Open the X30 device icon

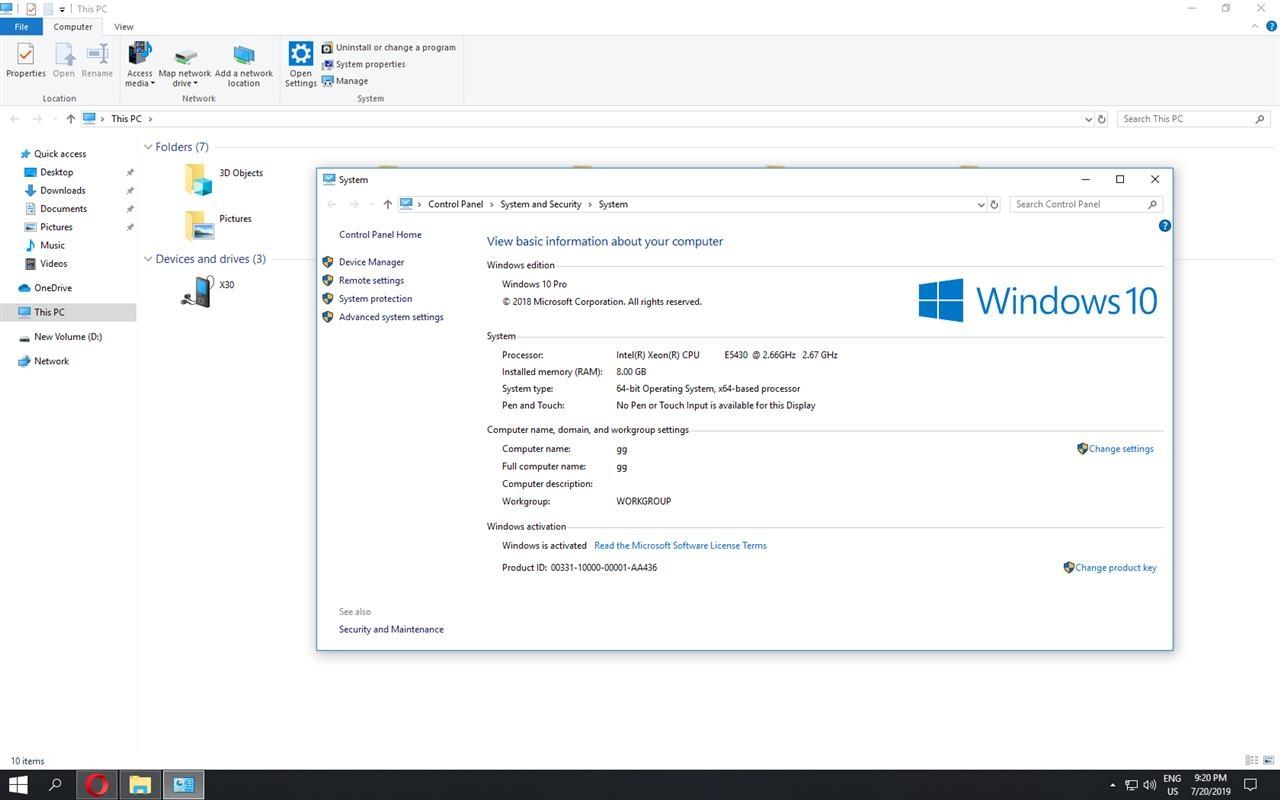[197, 291]
